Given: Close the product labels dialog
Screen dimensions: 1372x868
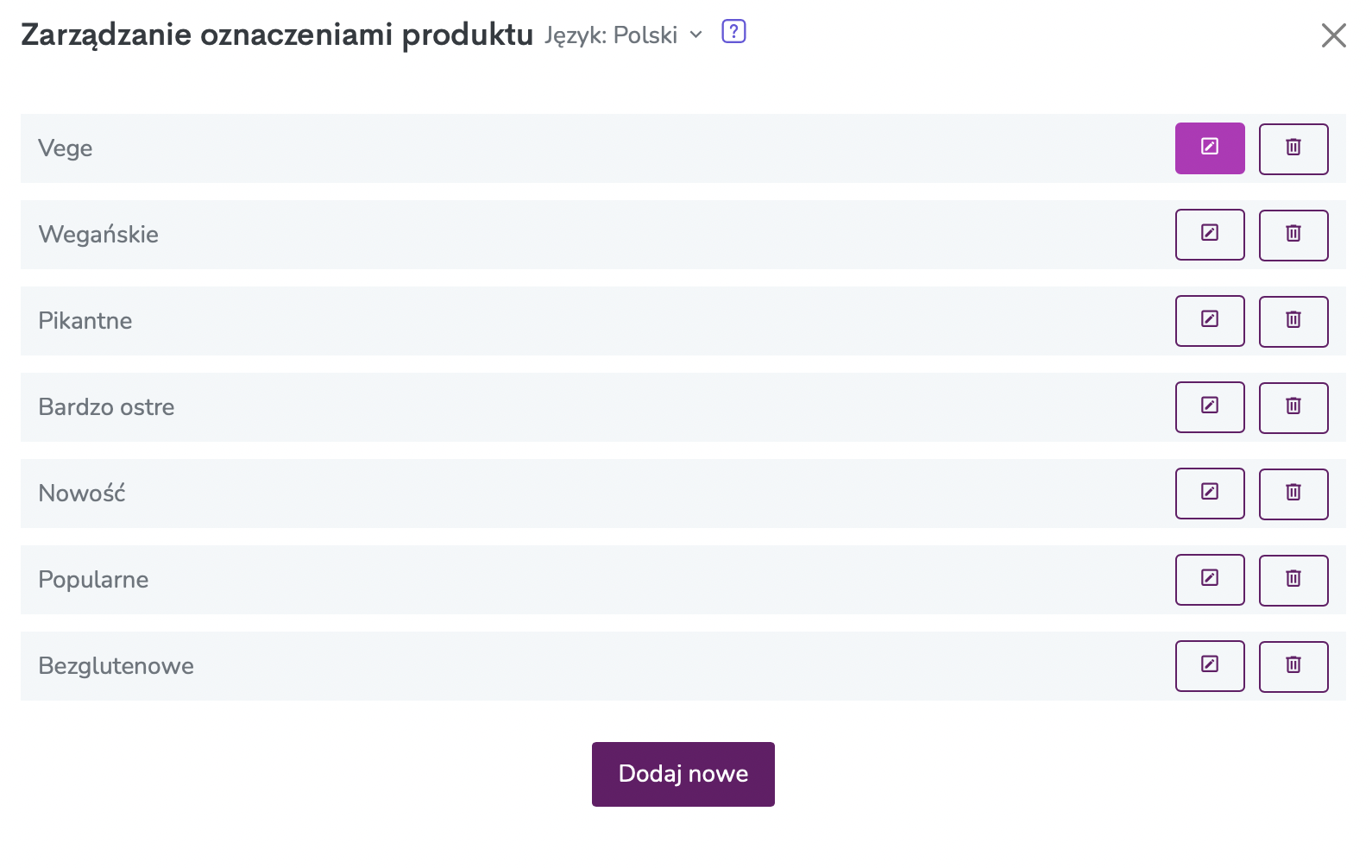Looking at the screenshot, I should coord(1334,35).
